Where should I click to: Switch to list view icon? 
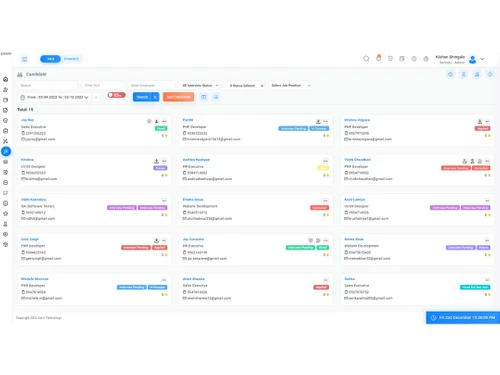(216, 97)
